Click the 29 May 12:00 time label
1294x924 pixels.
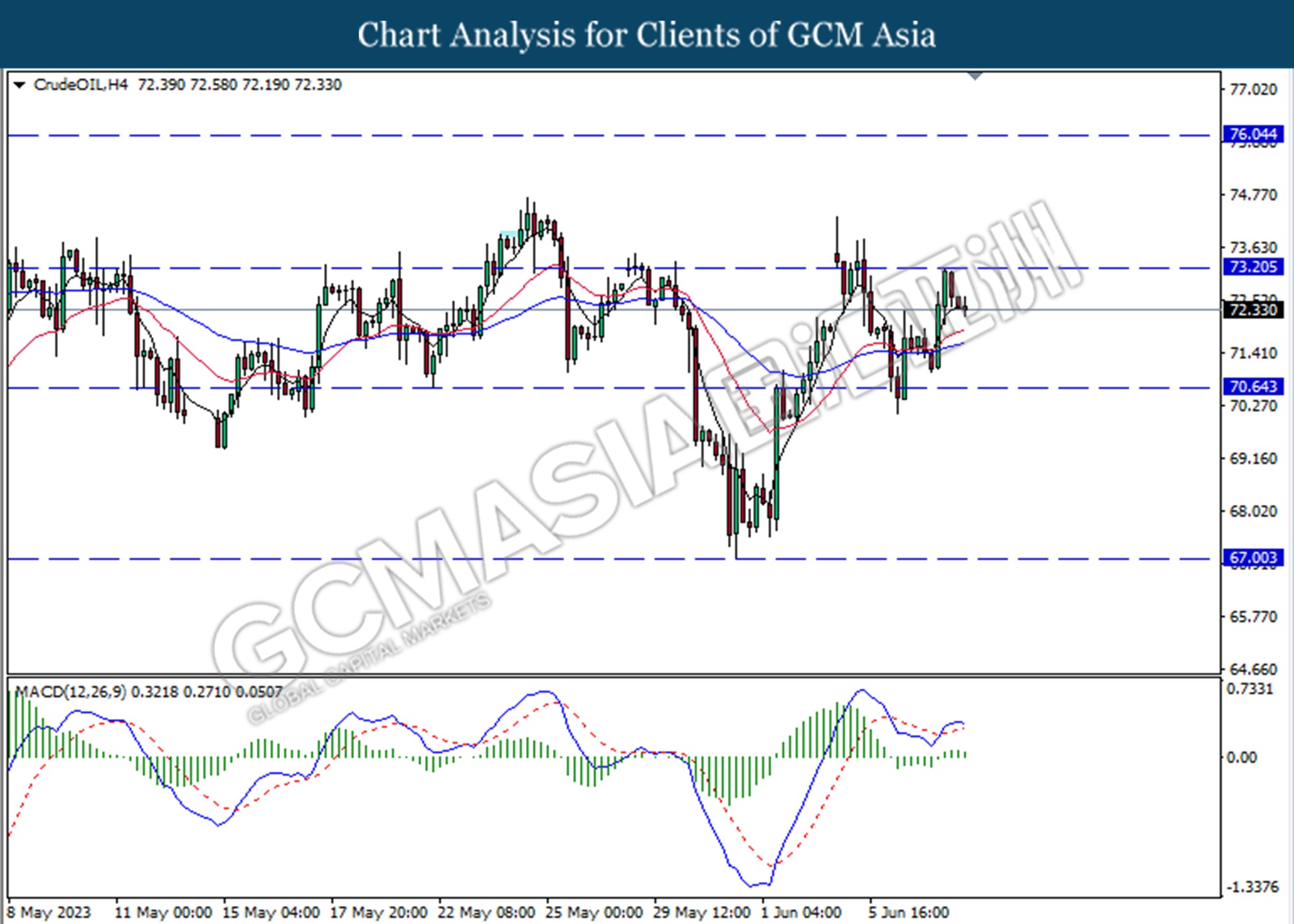(702, 912)
